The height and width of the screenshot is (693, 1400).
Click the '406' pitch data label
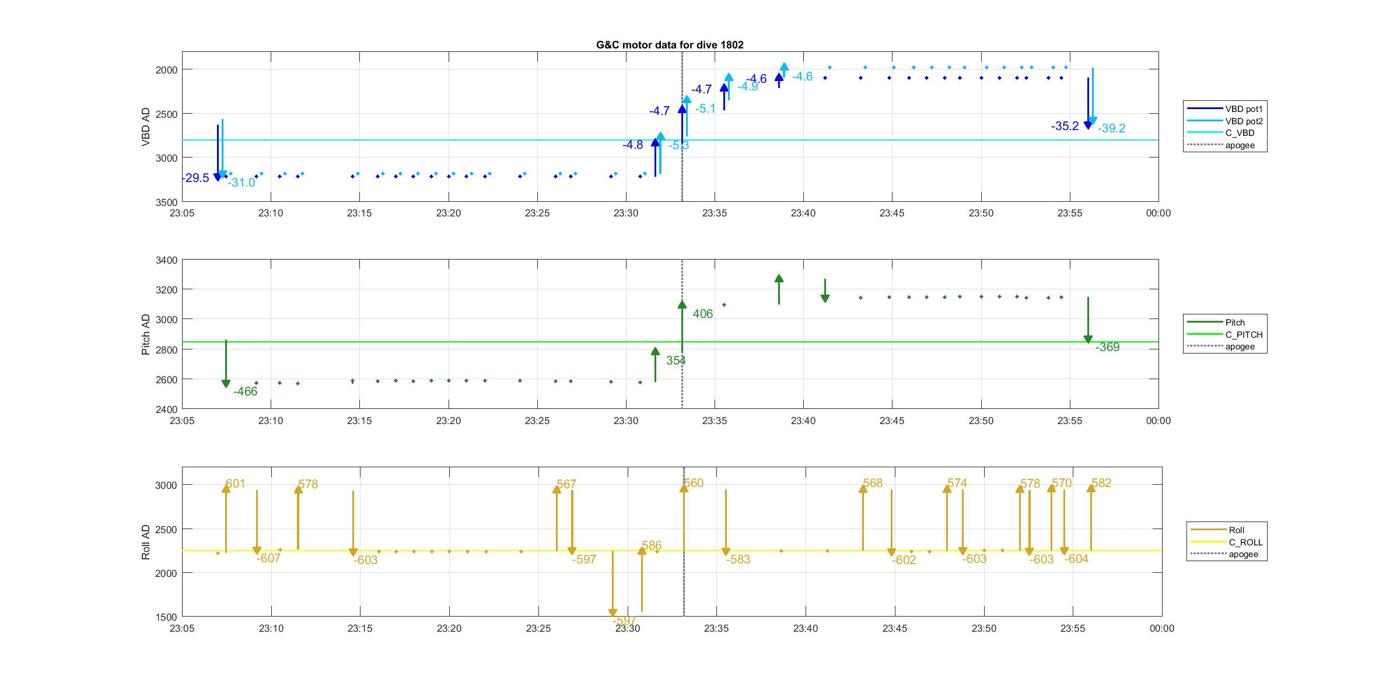(x=703, y=314)
